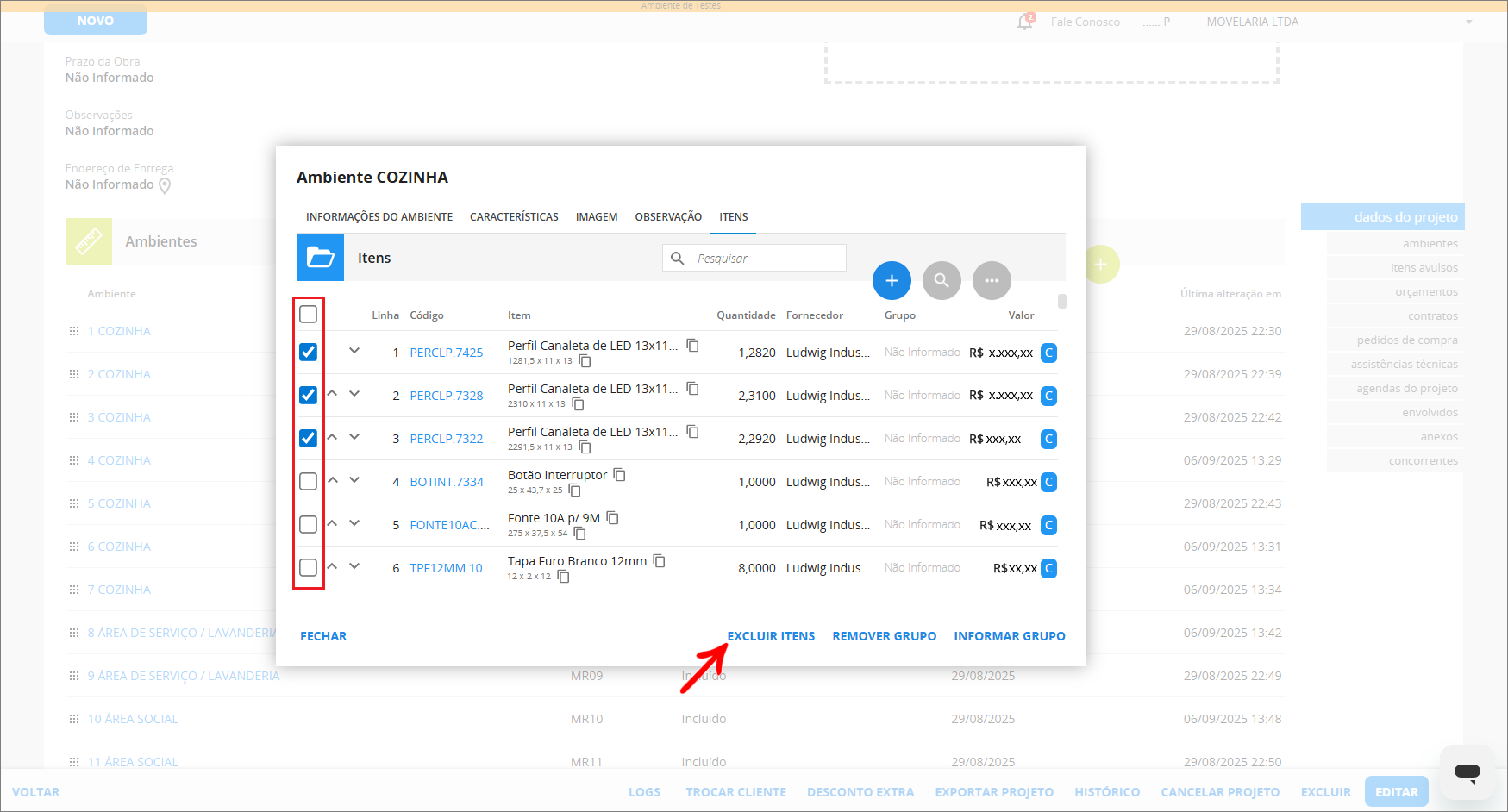Viewport: 1508px width, 812px height.
Task: Open the INFORMAÇÕES DO AMBIENTE tab
Action: pos(379,217)
